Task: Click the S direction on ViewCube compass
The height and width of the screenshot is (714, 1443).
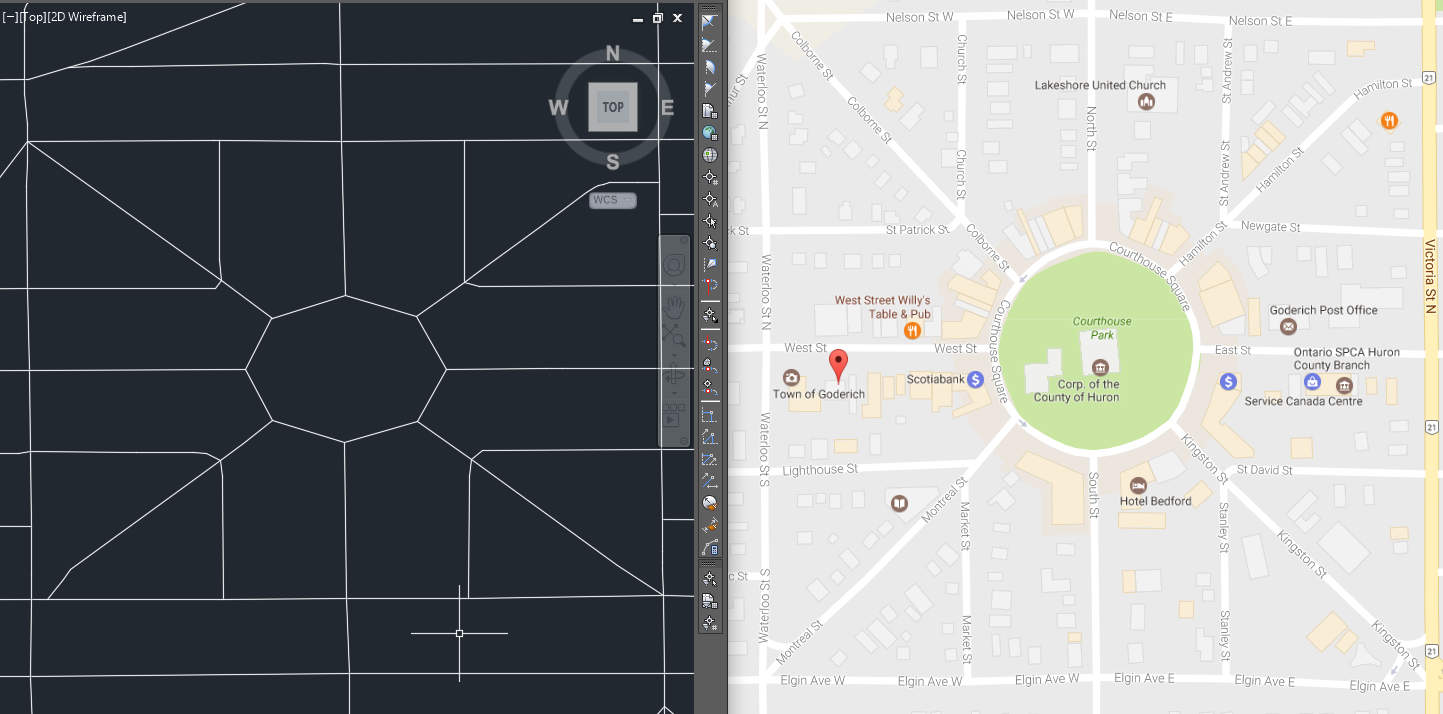Action: point(613,162)
